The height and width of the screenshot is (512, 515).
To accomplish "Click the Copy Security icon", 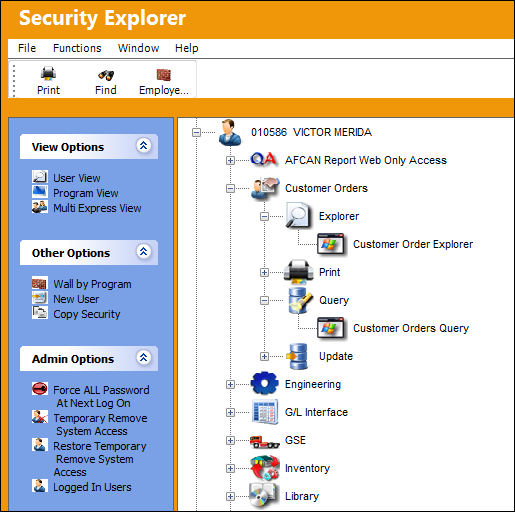I will tap(40, 313).
